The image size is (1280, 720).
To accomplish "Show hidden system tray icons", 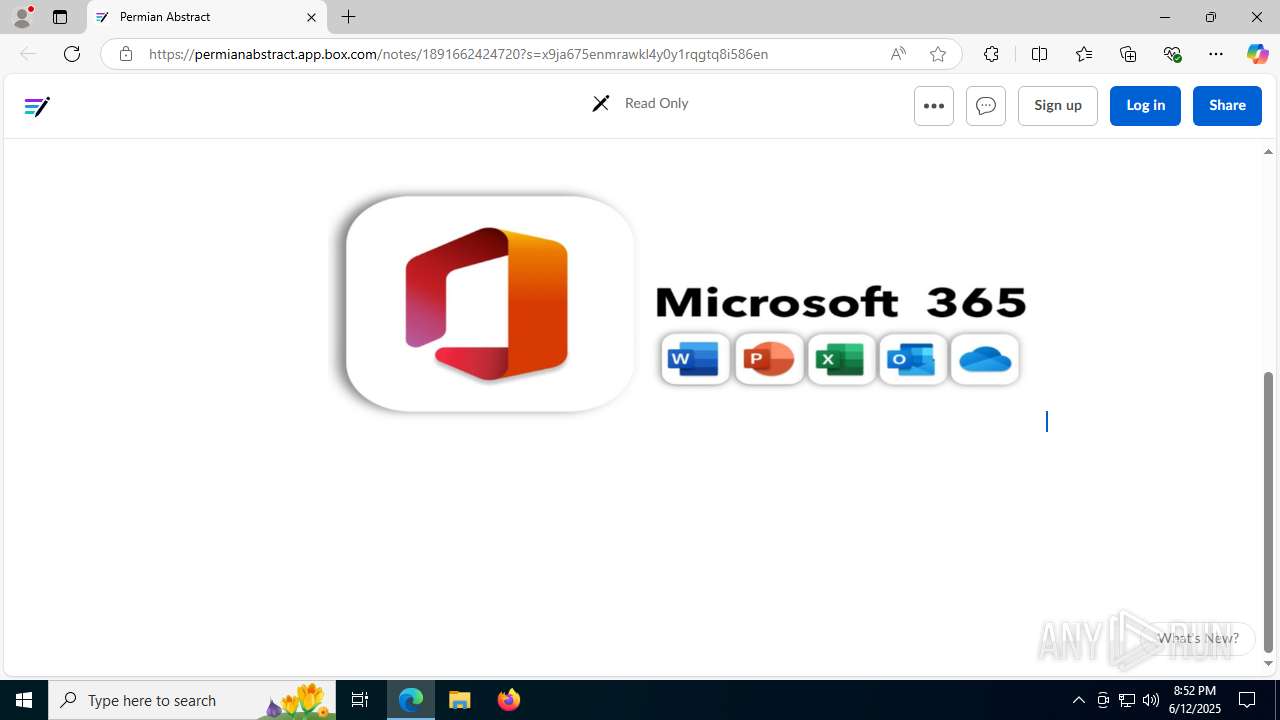I will click(x=1079, y=700).
